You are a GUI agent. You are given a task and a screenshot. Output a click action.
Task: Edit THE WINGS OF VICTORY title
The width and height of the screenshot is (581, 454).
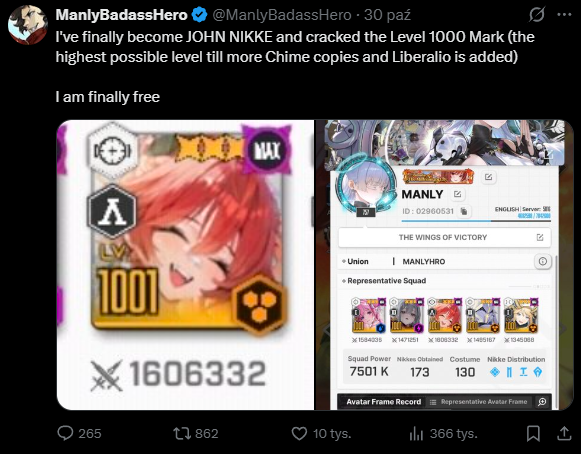click(x=540, y=237)
